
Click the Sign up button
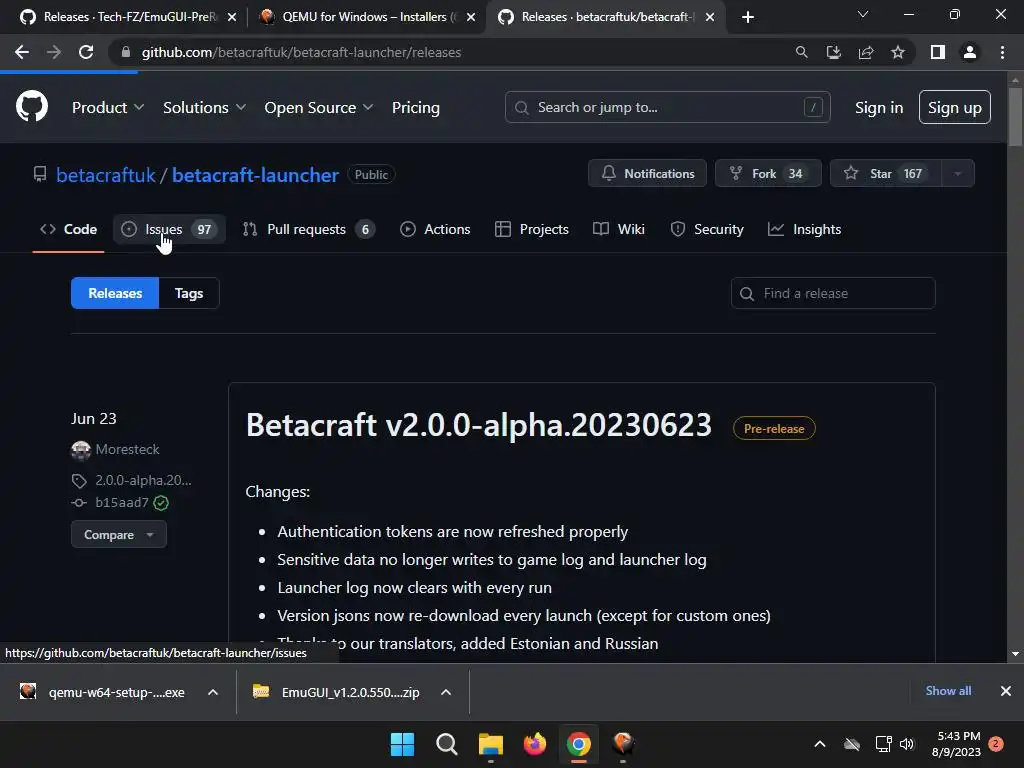point(954,107)
